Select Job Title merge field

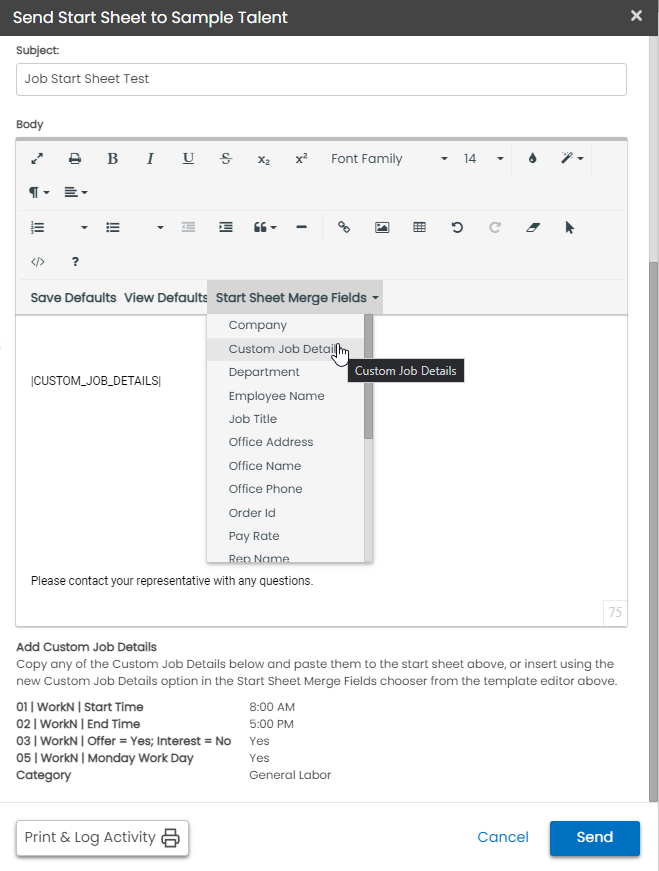click(286, 419)
